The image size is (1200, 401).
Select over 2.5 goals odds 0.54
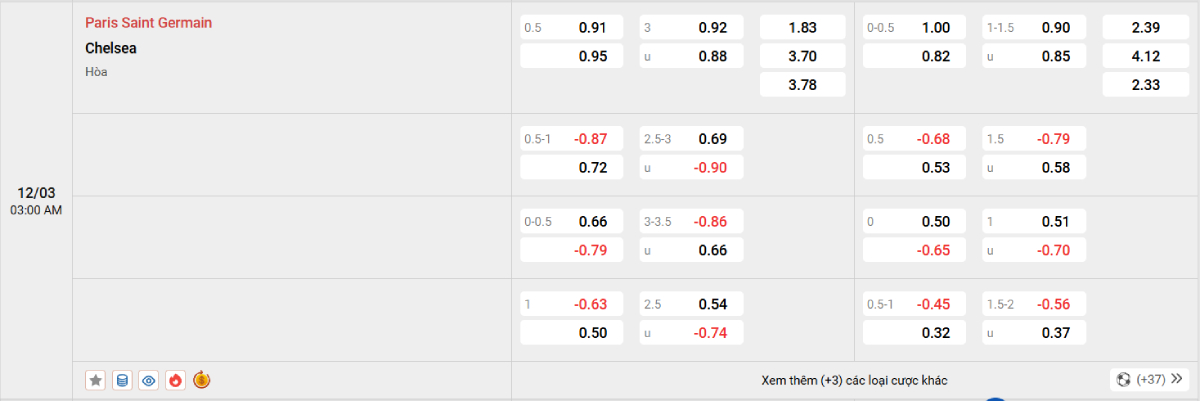[x=691, y=304]
